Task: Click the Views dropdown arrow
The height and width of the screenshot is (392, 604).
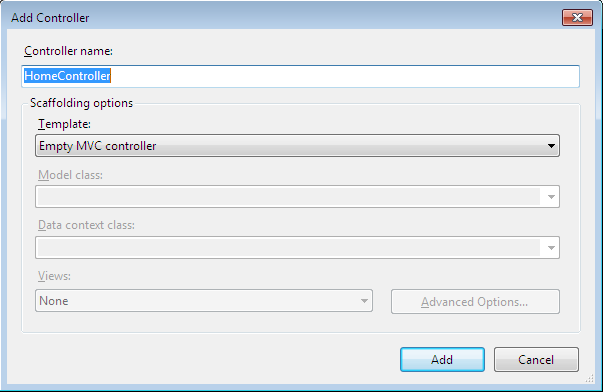Action: pos(364,301)
